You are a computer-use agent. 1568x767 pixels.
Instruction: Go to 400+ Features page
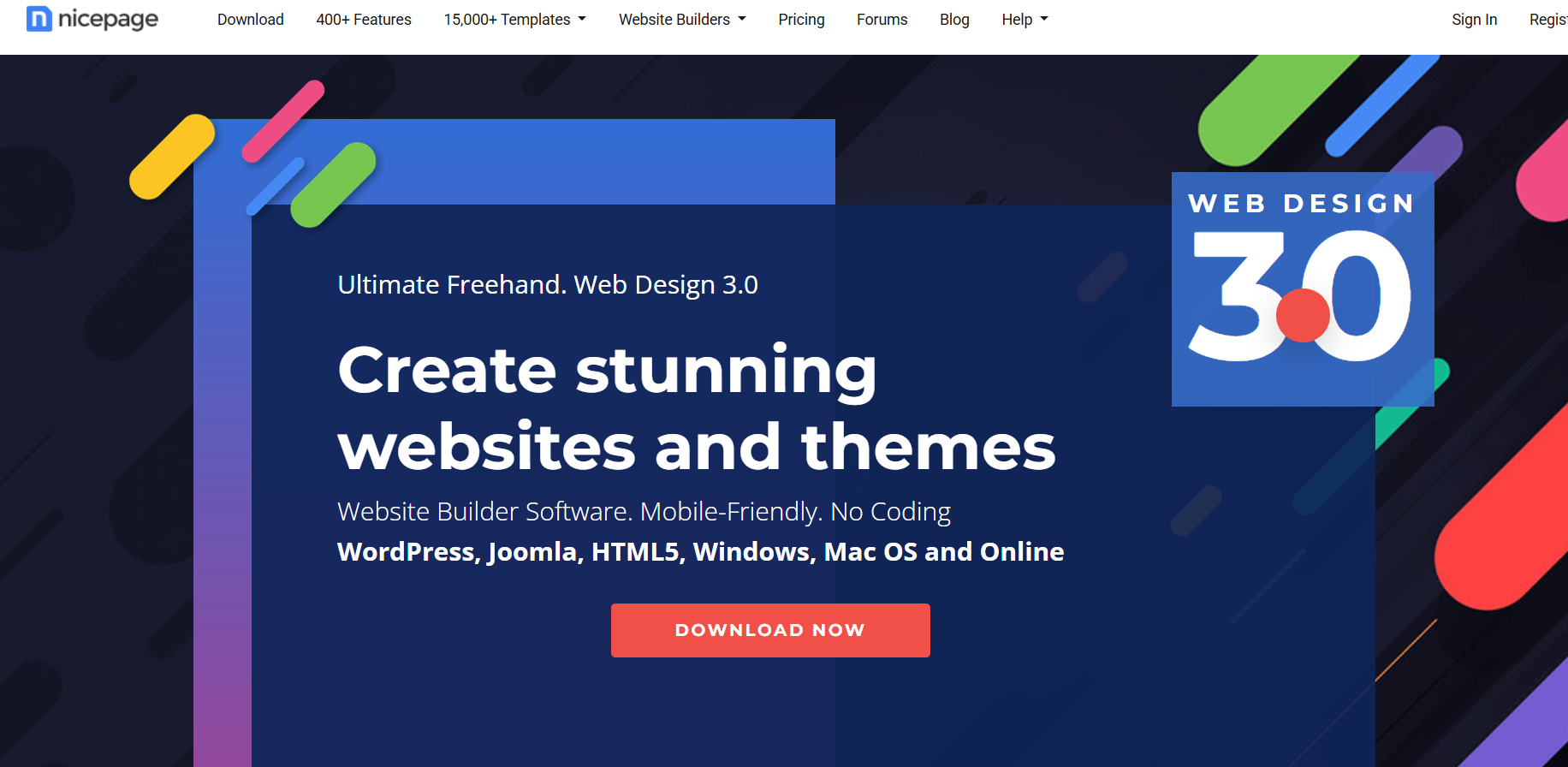[x=364, y=20]
